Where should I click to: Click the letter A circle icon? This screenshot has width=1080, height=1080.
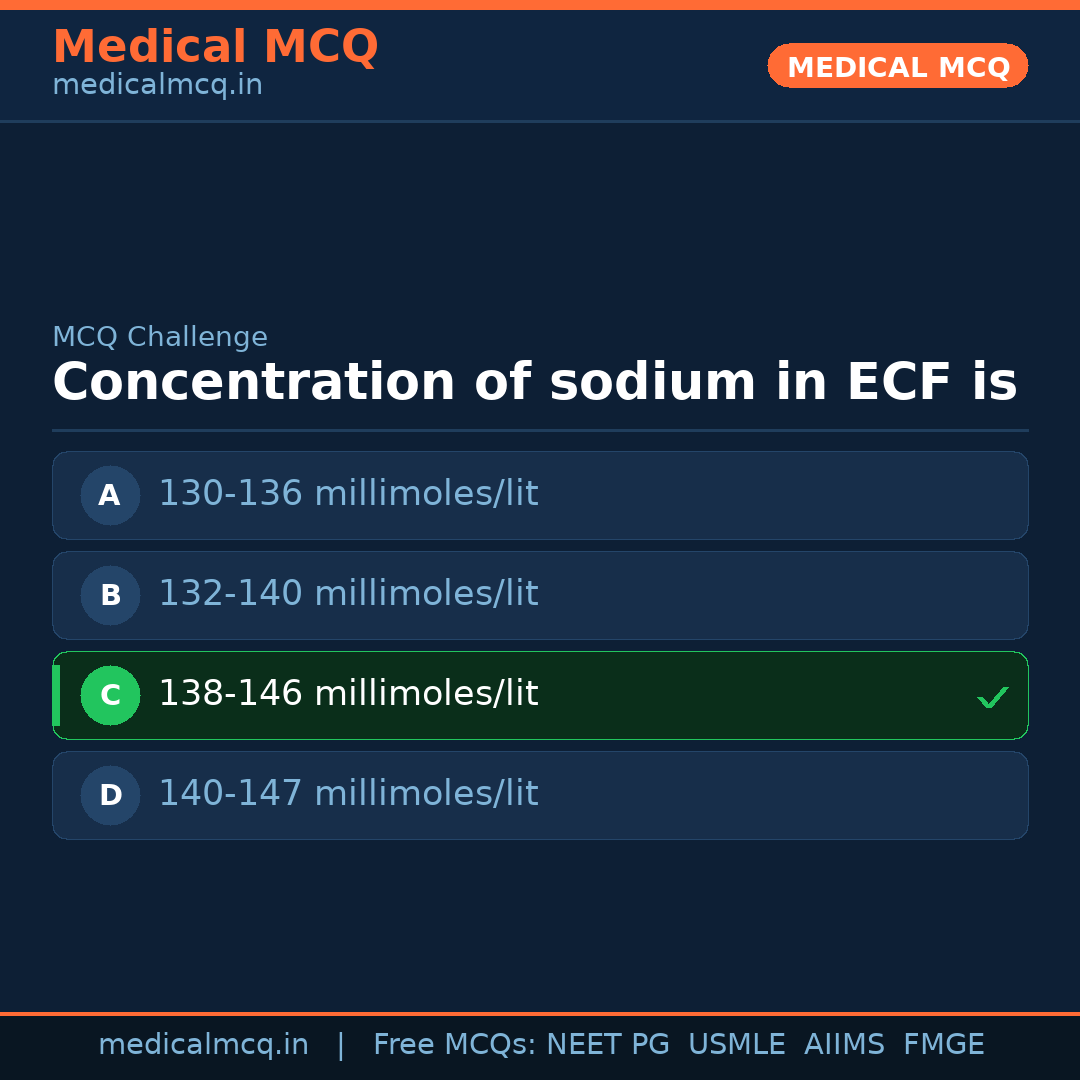click(x=110, y=495)
